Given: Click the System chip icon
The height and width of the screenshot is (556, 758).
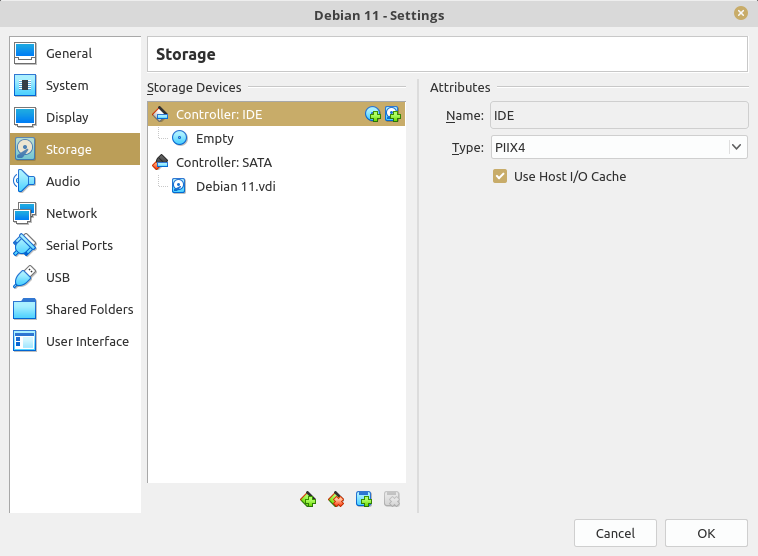Looking at the screenshot, I should pyautogui.click(x=25, y=86).
